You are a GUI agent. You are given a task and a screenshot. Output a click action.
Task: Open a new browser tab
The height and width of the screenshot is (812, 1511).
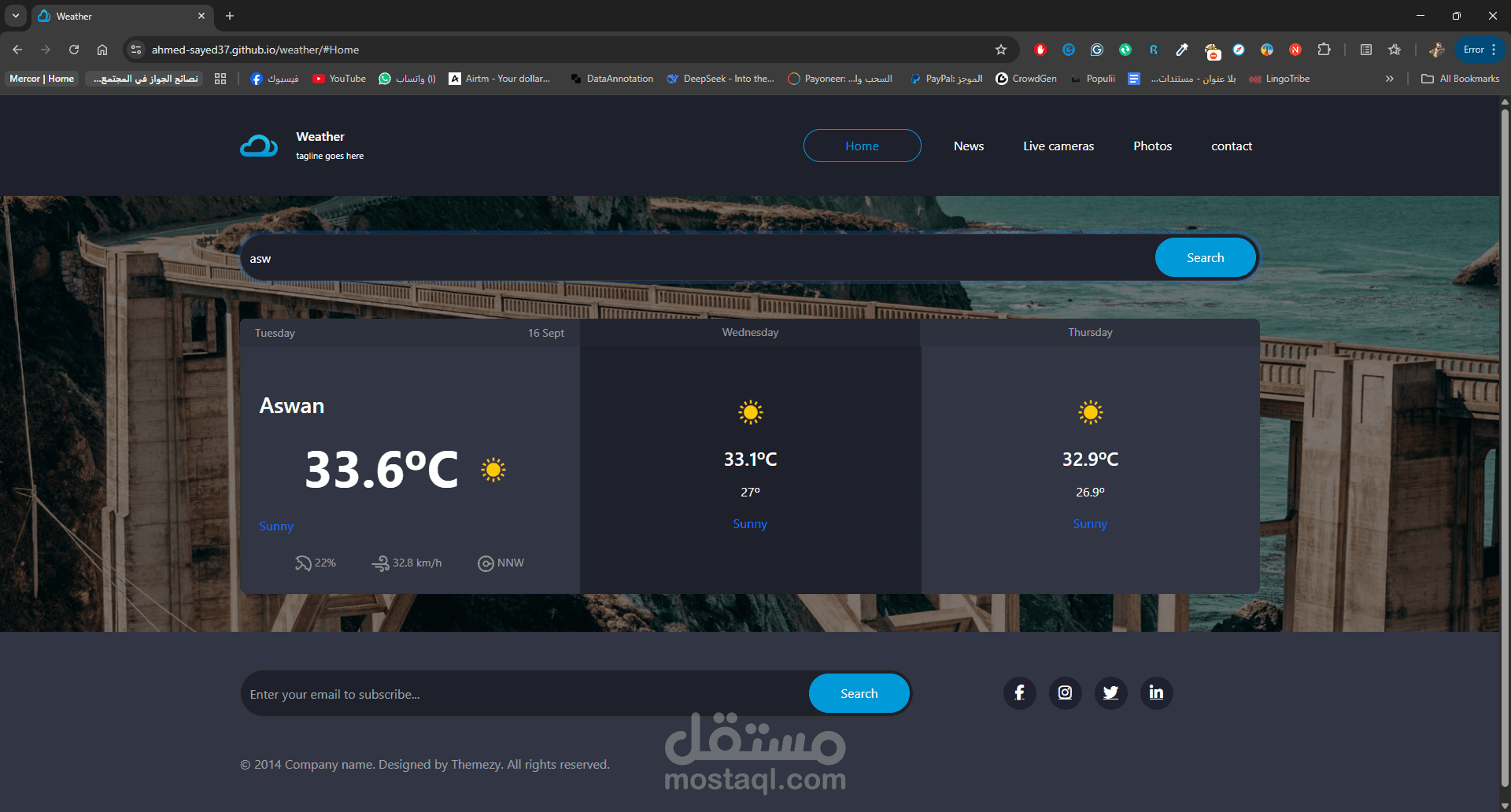230,16
